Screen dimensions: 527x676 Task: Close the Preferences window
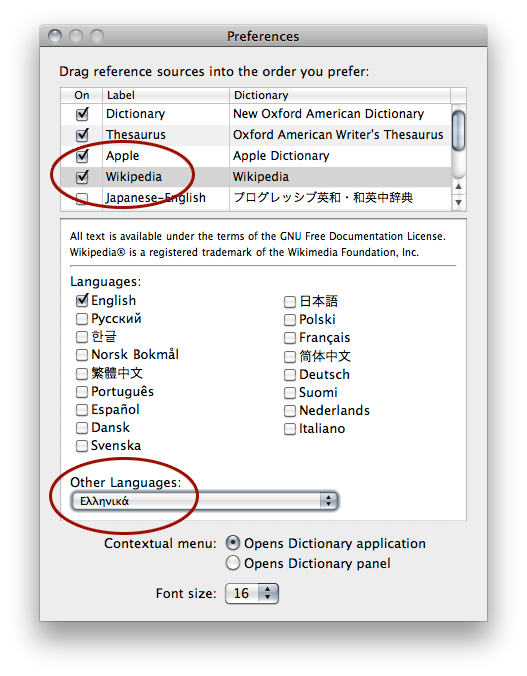pos(55,36)
